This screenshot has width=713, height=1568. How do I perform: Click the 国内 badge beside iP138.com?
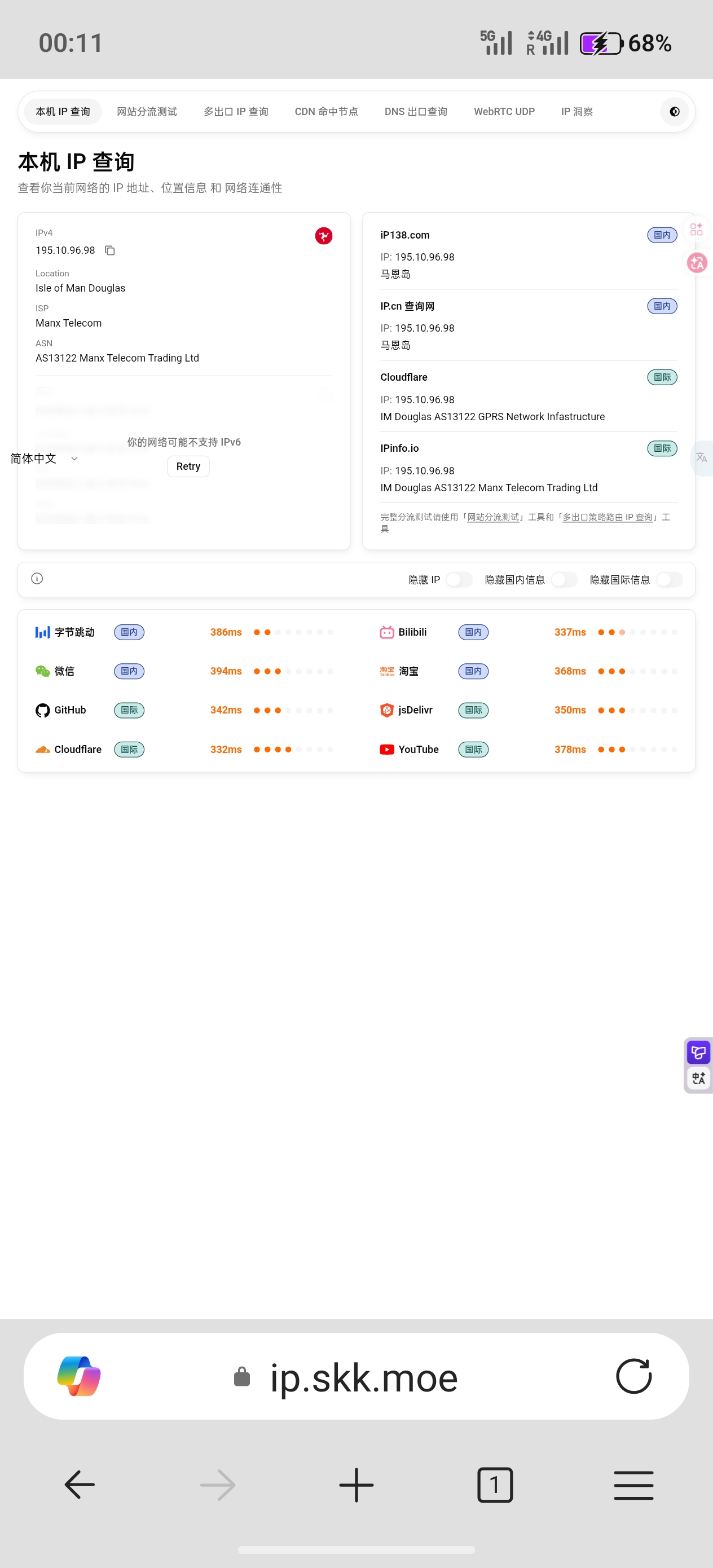tap(662, 235)
